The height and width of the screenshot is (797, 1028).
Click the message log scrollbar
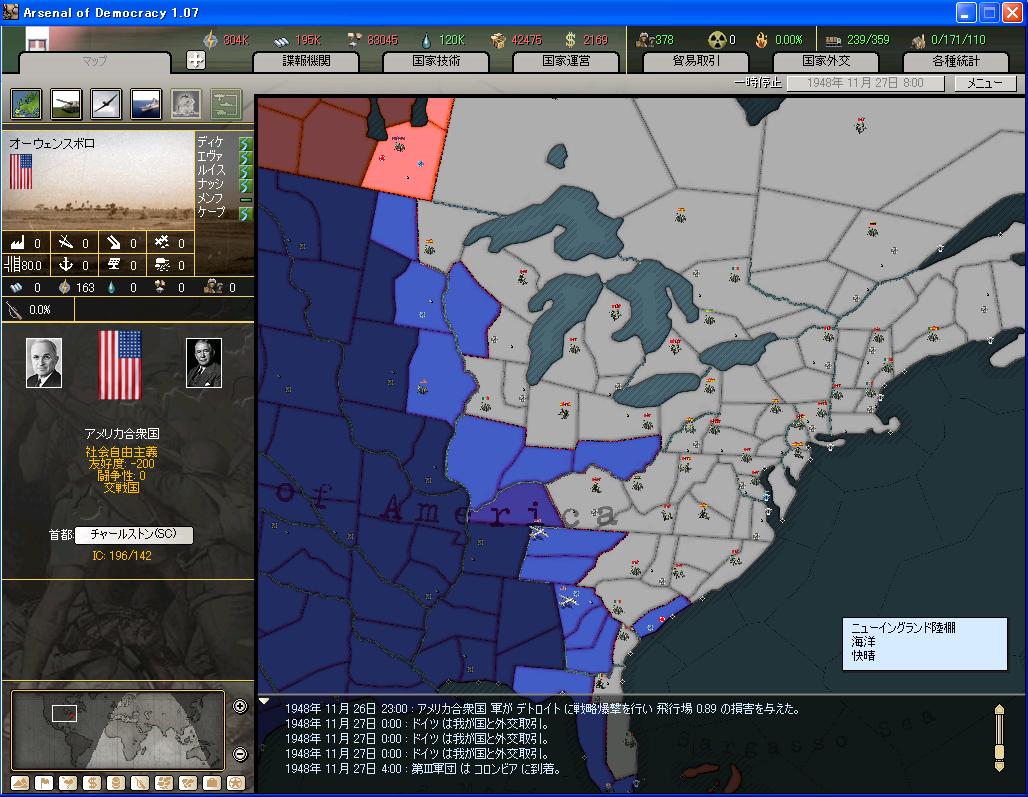click(999, 738)
